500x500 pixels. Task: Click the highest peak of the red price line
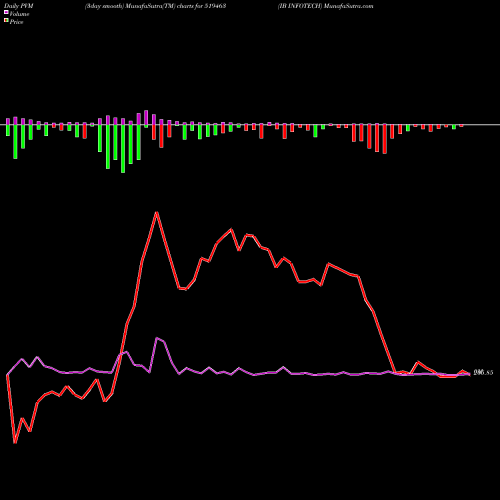[x=157, y=212]
